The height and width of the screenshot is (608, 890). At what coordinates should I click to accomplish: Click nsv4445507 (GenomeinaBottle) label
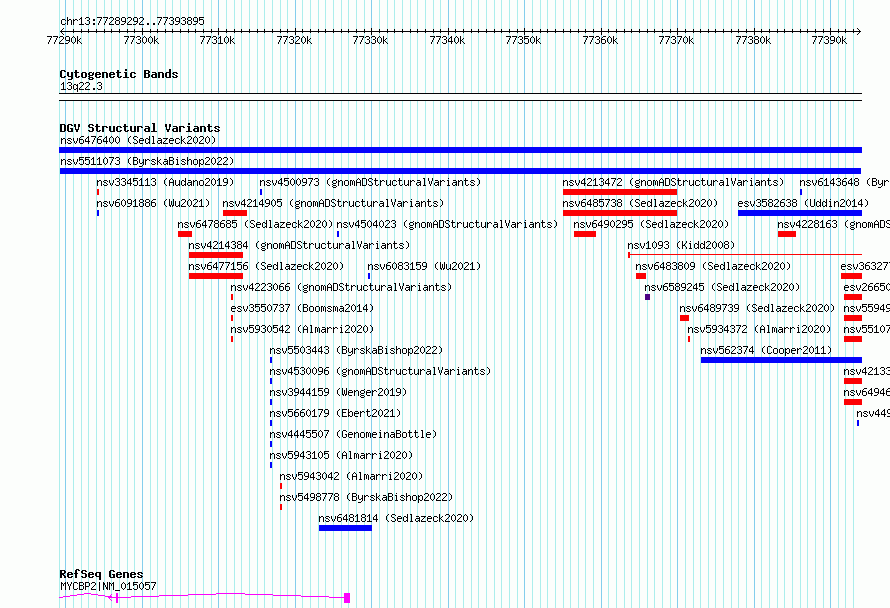[x=353, y=434]
